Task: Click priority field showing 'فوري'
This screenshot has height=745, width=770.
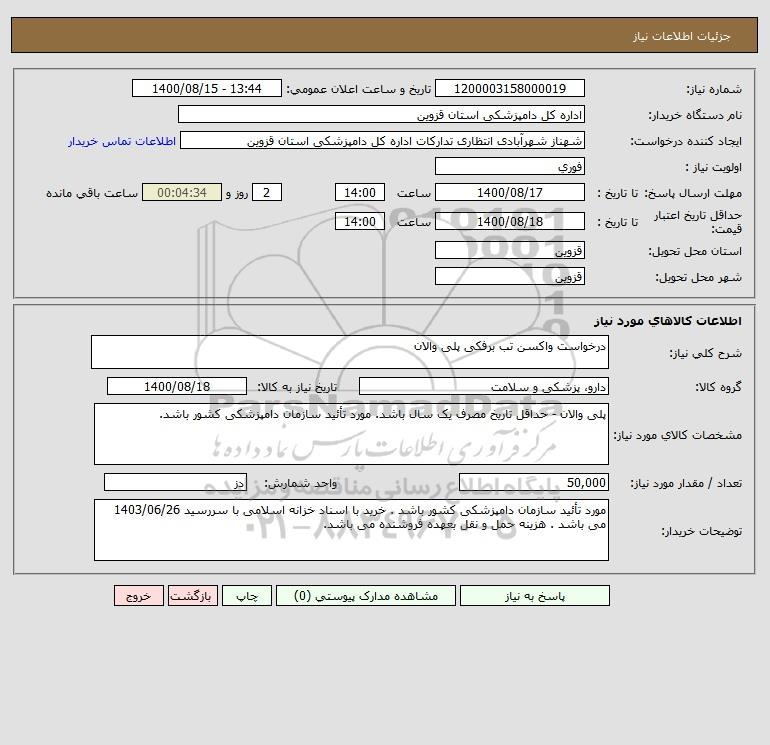Action: [510, 166]
